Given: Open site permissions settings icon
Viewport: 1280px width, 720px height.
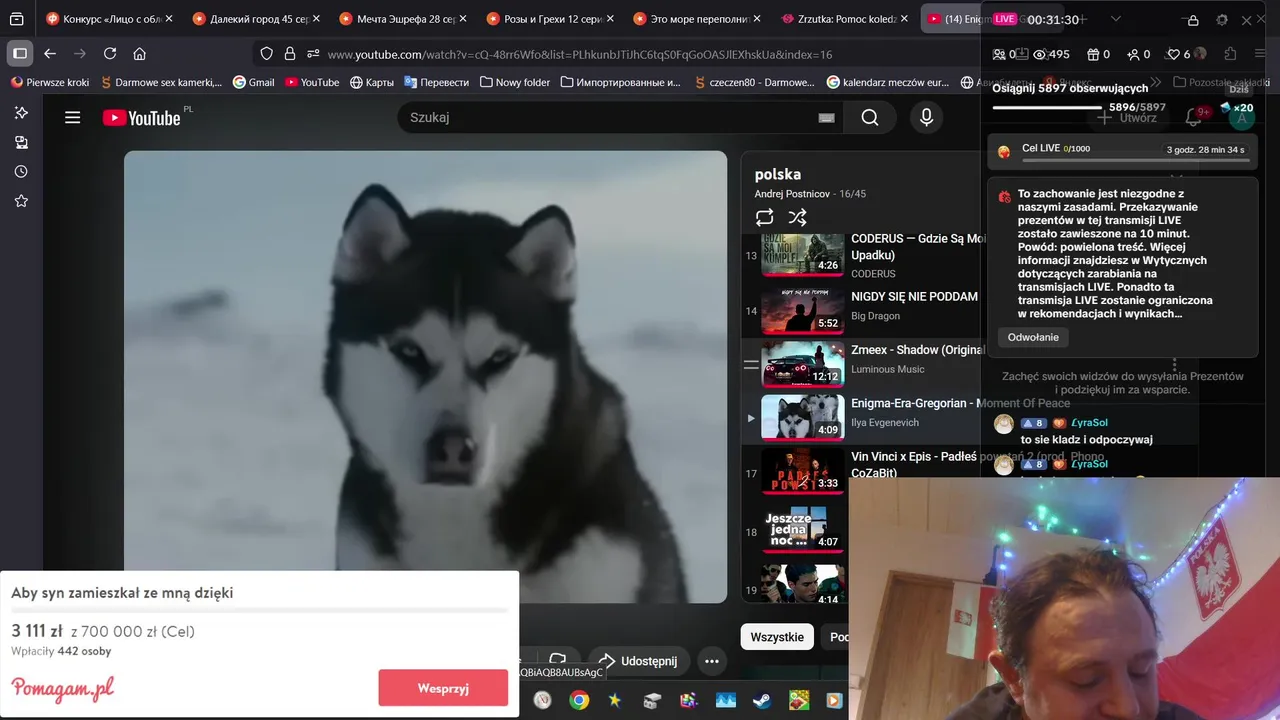Looking at the screenshot, I should 313,54.
